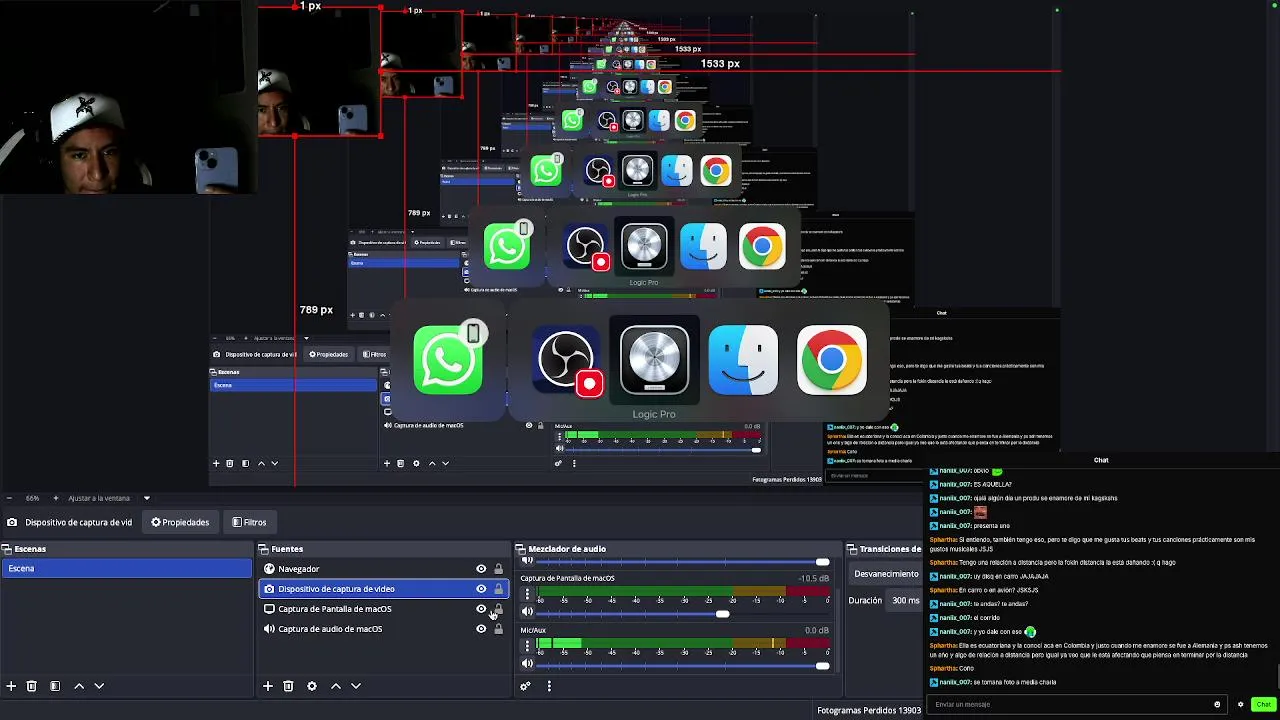Click 'Fotogramas Perdidos 13903' status text
Screen dimensions: 1280x720
click(x=869, y=711)
